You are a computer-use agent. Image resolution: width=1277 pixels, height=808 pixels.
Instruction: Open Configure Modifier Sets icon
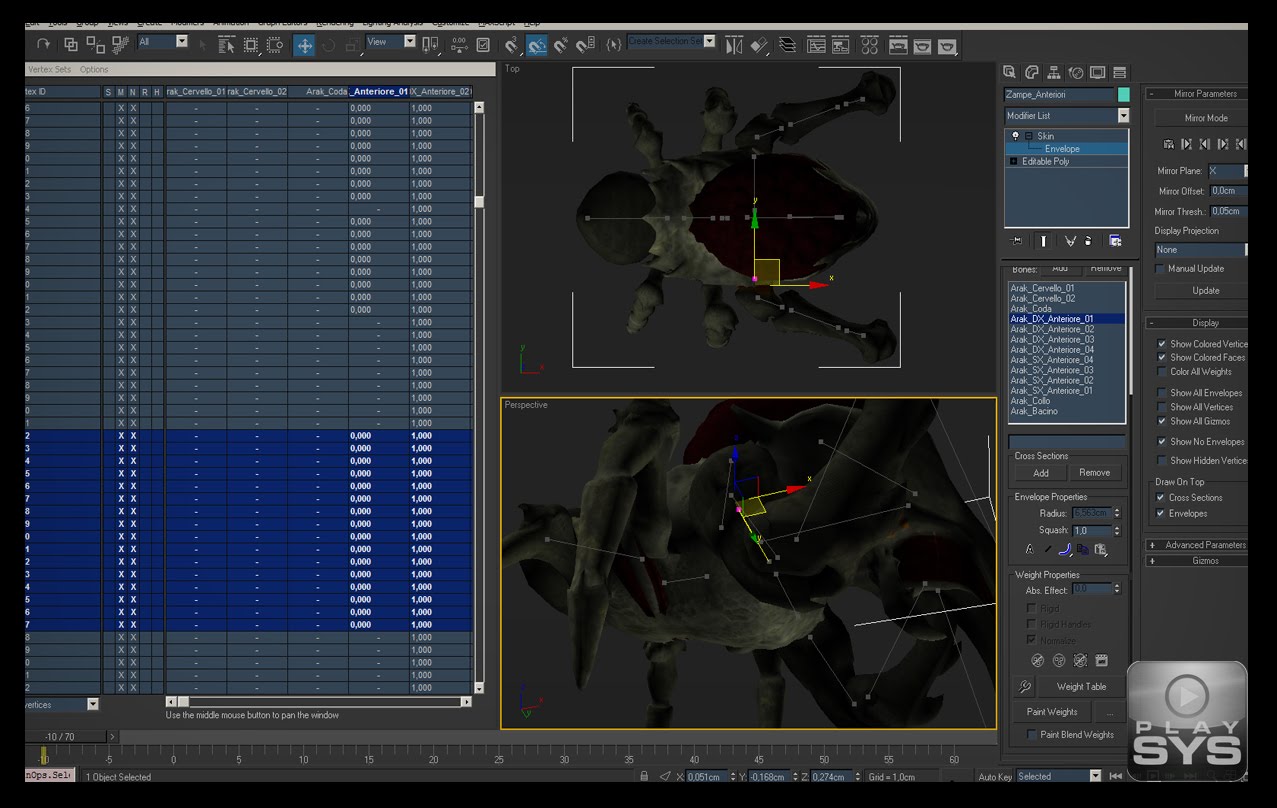[x=1115, y=241]
